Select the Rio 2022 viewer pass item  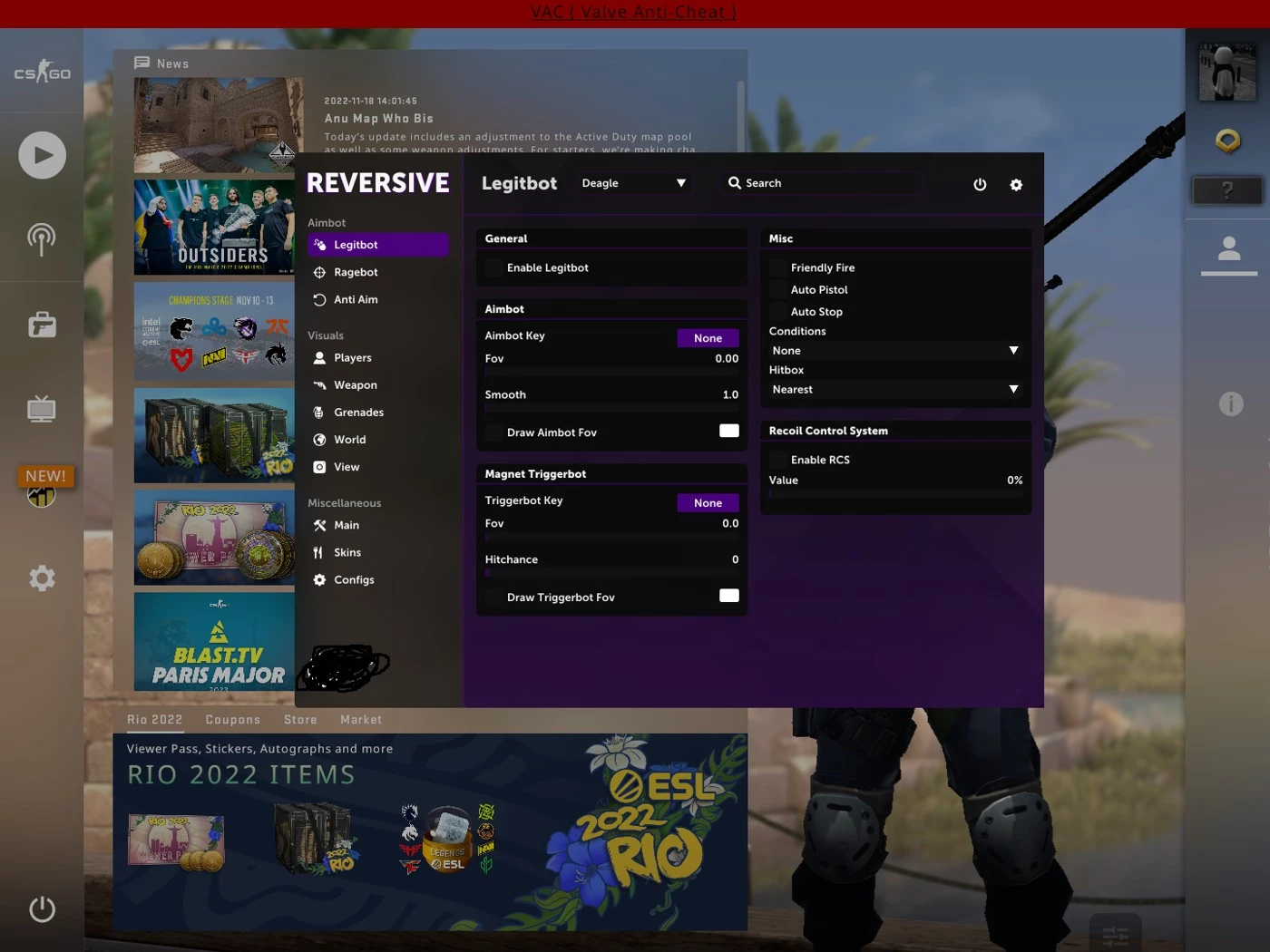(176, 842)
